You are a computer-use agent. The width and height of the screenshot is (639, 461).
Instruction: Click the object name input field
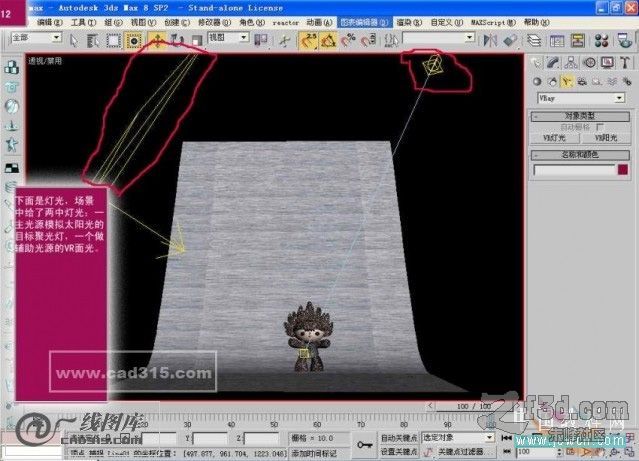(x=574, y=170)
